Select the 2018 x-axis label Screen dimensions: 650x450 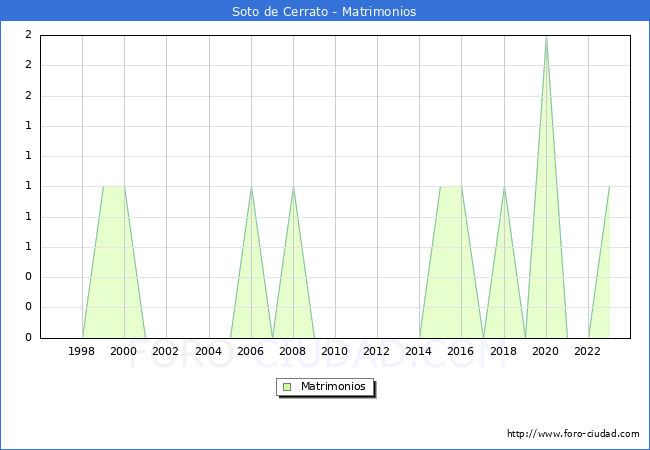coord(504,351)
